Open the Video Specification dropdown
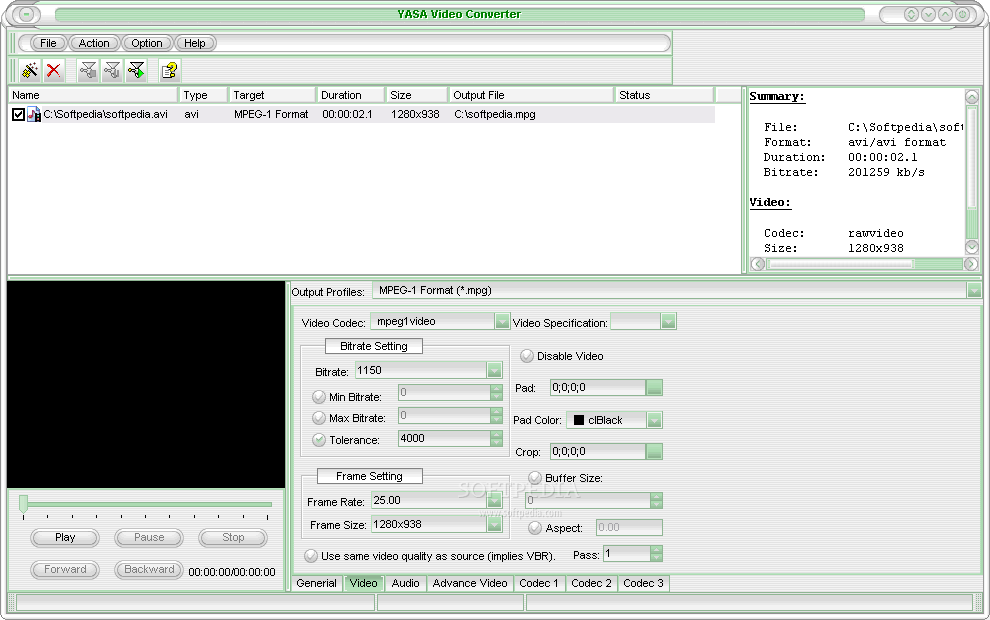The image size is (990, 620). point(668,321)
